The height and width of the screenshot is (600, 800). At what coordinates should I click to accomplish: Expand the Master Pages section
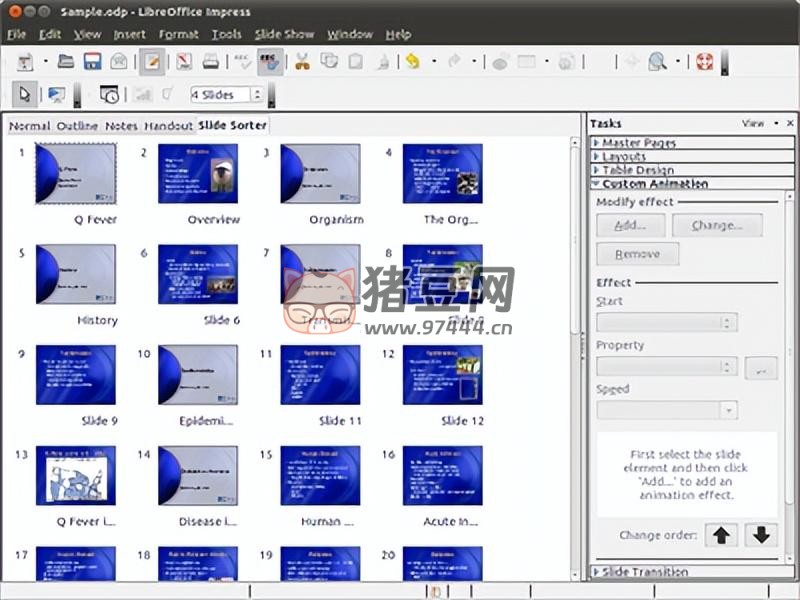click(639, 143)
